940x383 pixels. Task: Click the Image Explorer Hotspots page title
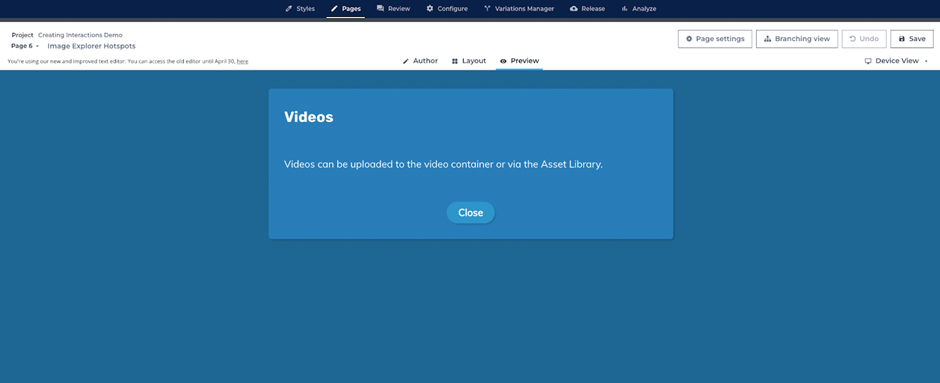(x=92, y=46)
